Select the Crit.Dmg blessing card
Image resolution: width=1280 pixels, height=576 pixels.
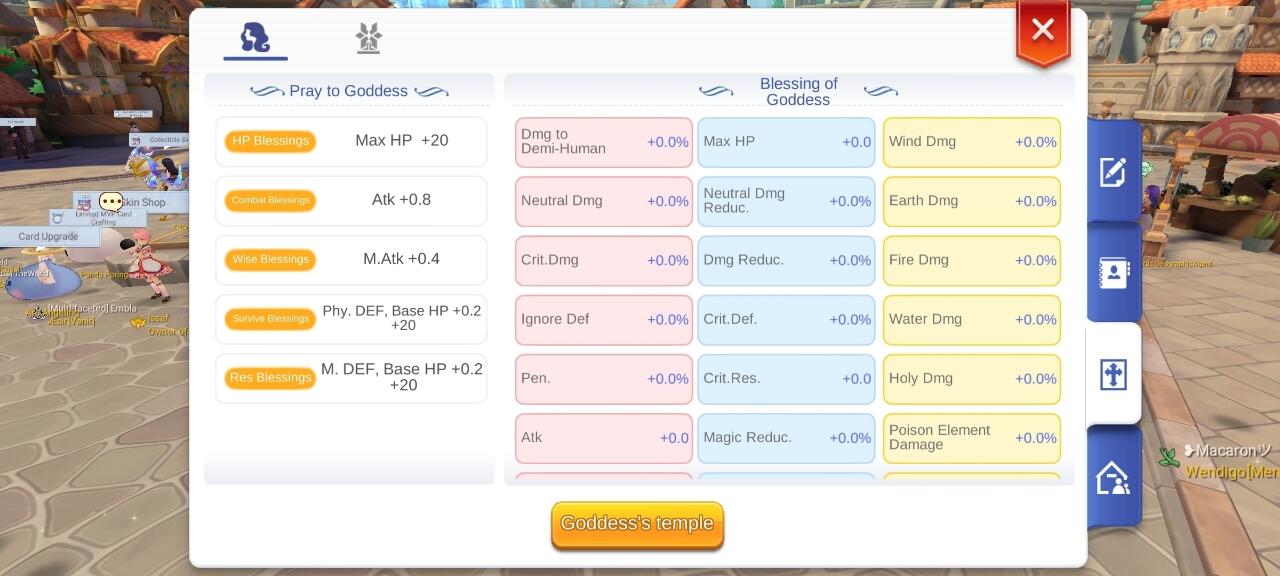604,260
